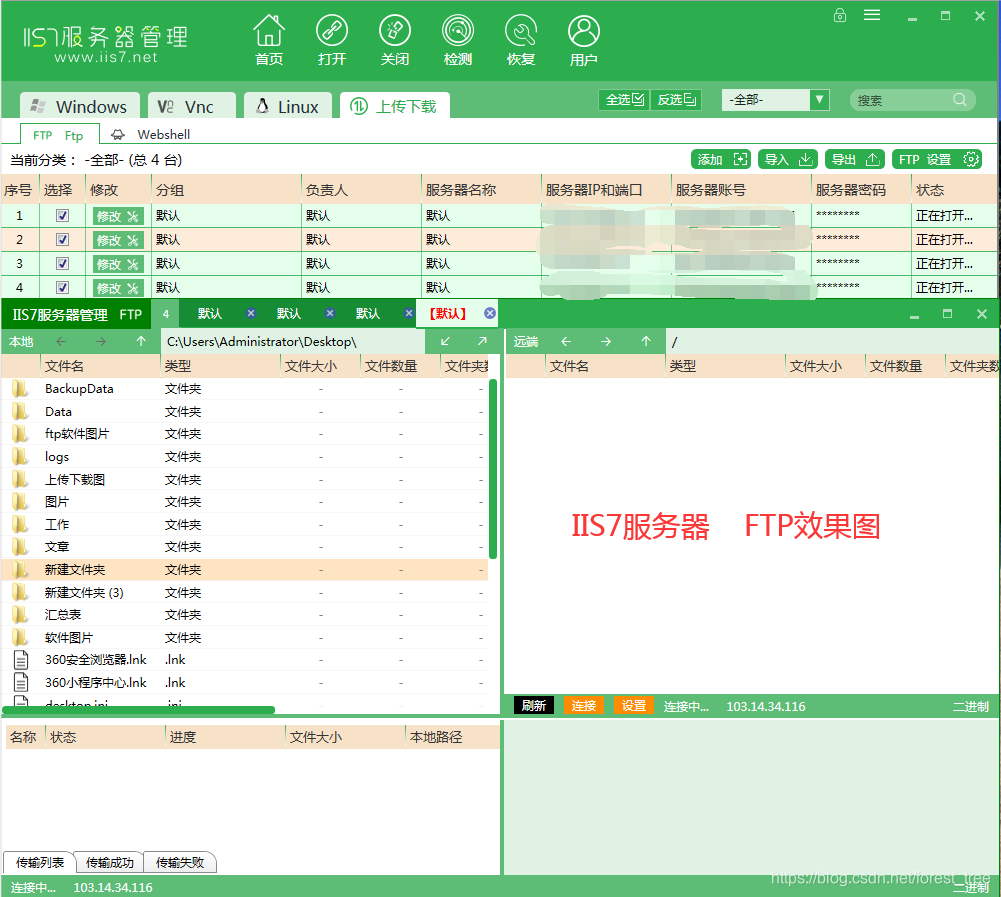Click the 刷新 refresh button
This screenshot has height=897, width=1001.
[x=533, y=705]
